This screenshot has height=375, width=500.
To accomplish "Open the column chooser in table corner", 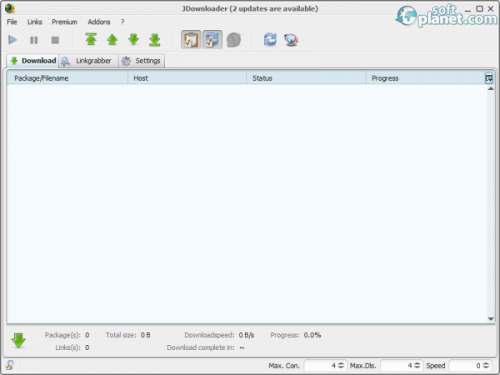I will click(x=489, y=78).
